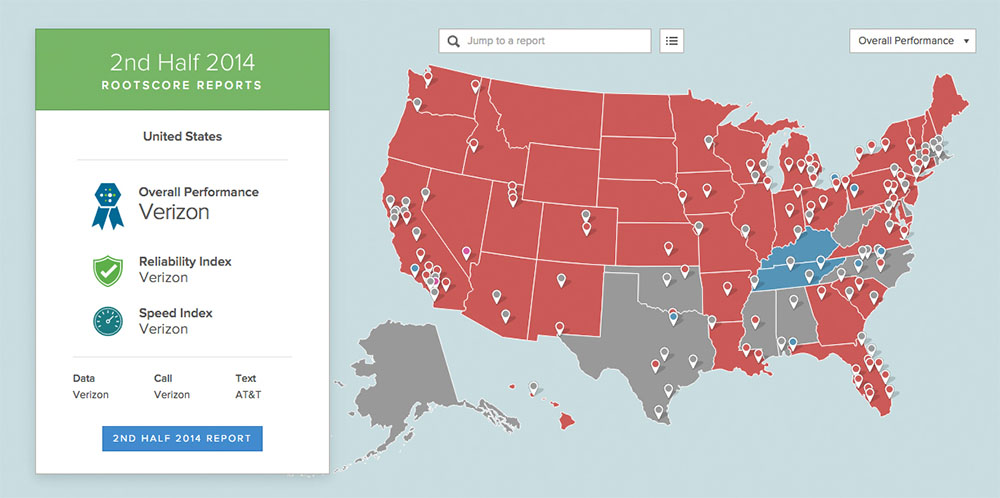Open the Overall Performance dropdown
Screen dimensions: 1000x498
[912, 41]
